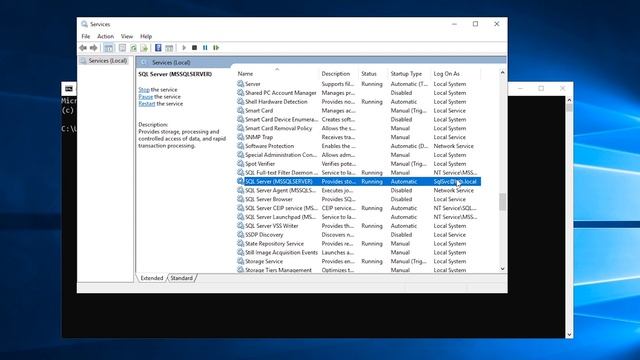Go forward with the toolbar Forward arrow

[93, 48]
